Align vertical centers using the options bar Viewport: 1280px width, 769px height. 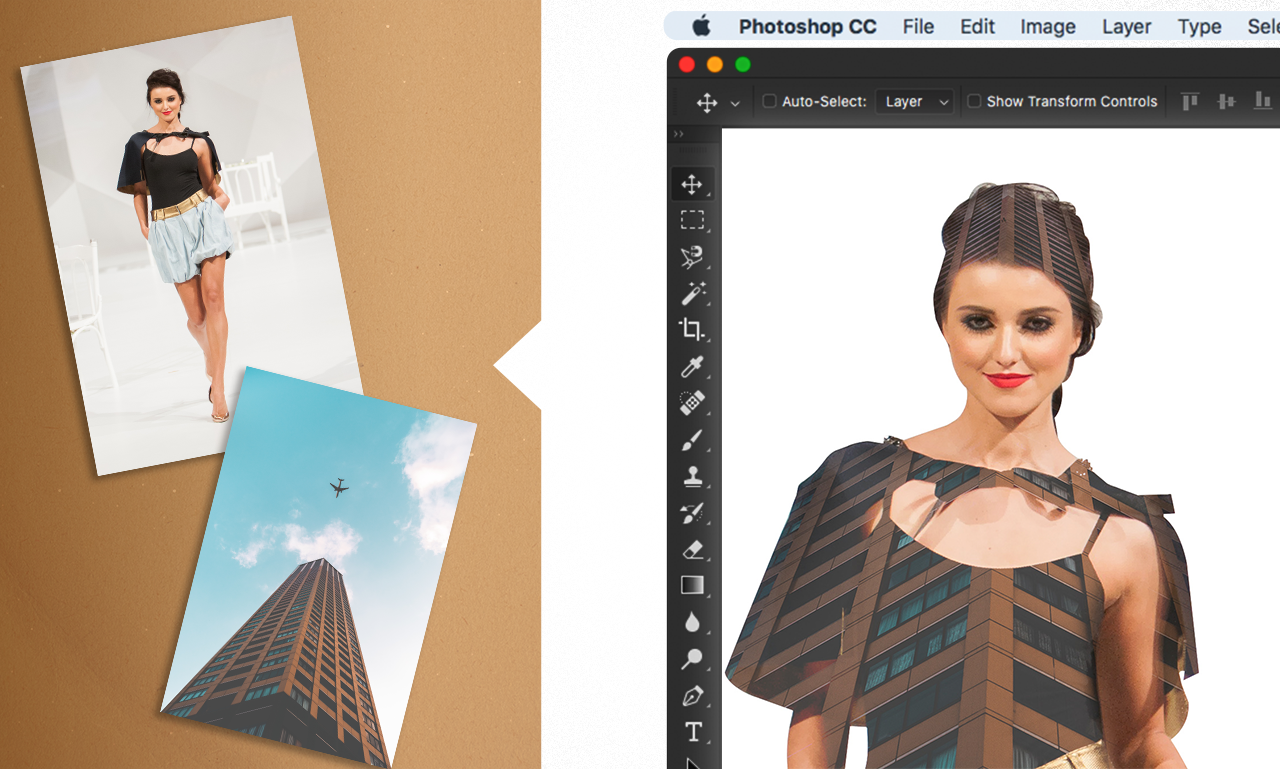tap(1226, 101)
